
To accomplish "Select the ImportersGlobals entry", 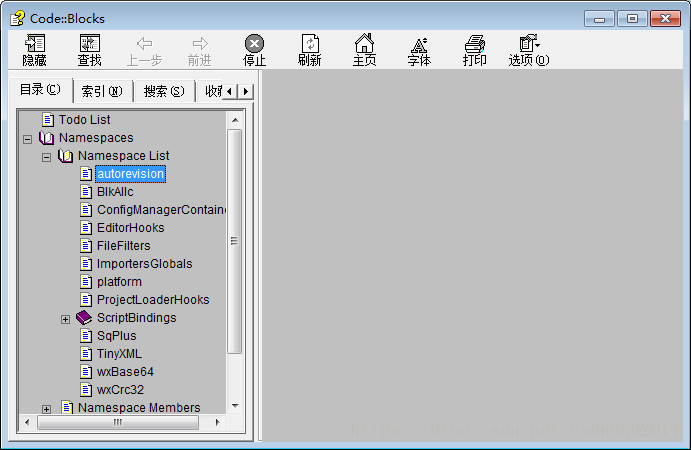I will point(145,264).
